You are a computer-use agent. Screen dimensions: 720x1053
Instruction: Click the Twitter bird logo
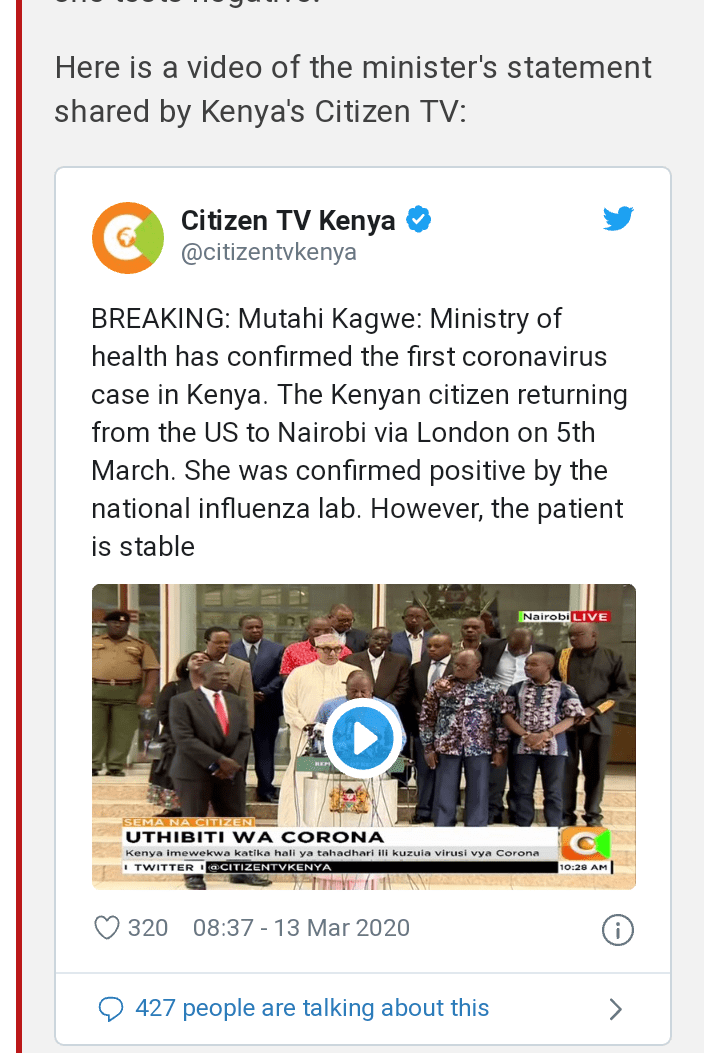coord(618,219)
